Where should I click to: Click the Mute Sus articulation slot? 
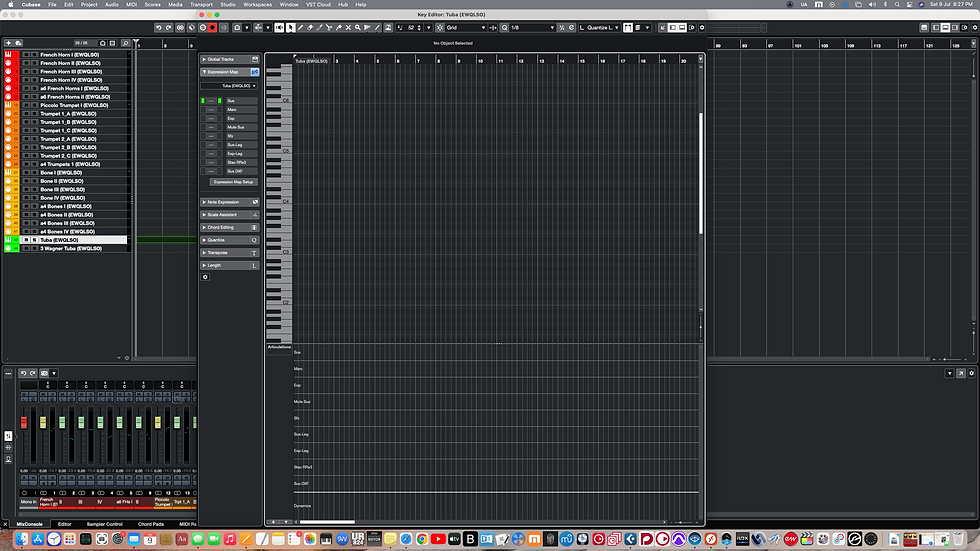241,127
